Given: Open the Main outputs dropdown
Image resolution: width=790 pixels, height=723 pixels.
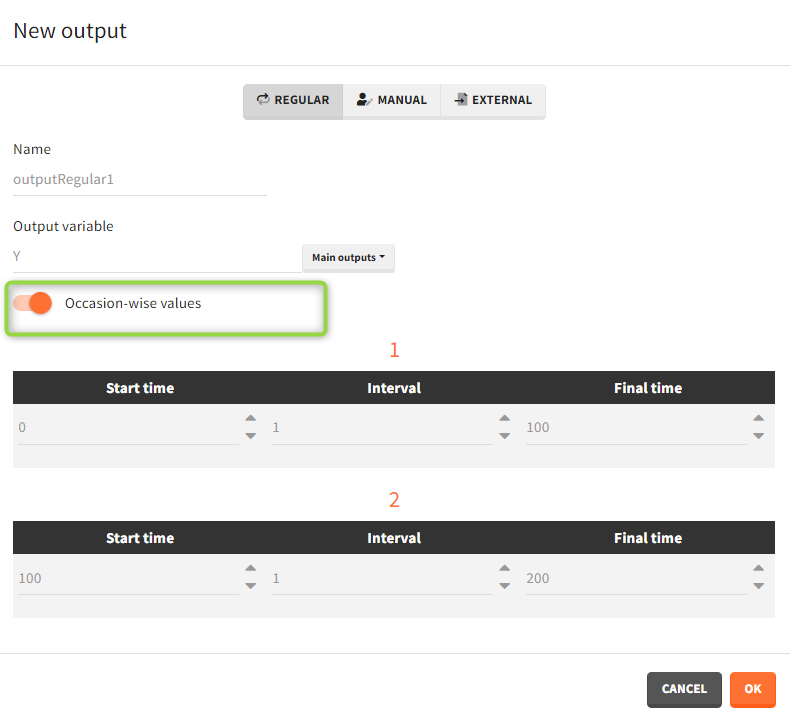Looking at the screenshot, I should pyautogui.click(x=348, y=258).
